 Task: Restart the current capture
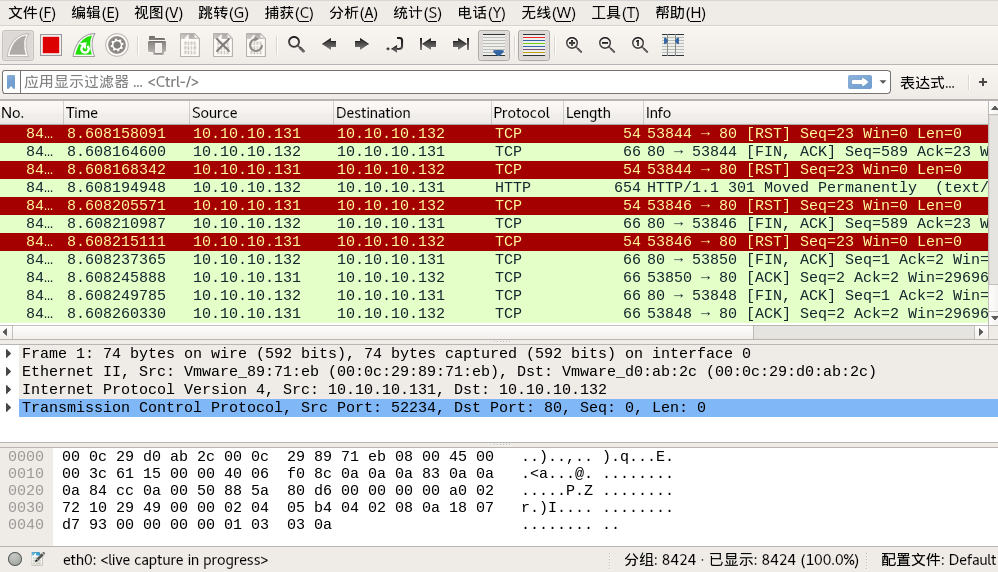[84, 45]
